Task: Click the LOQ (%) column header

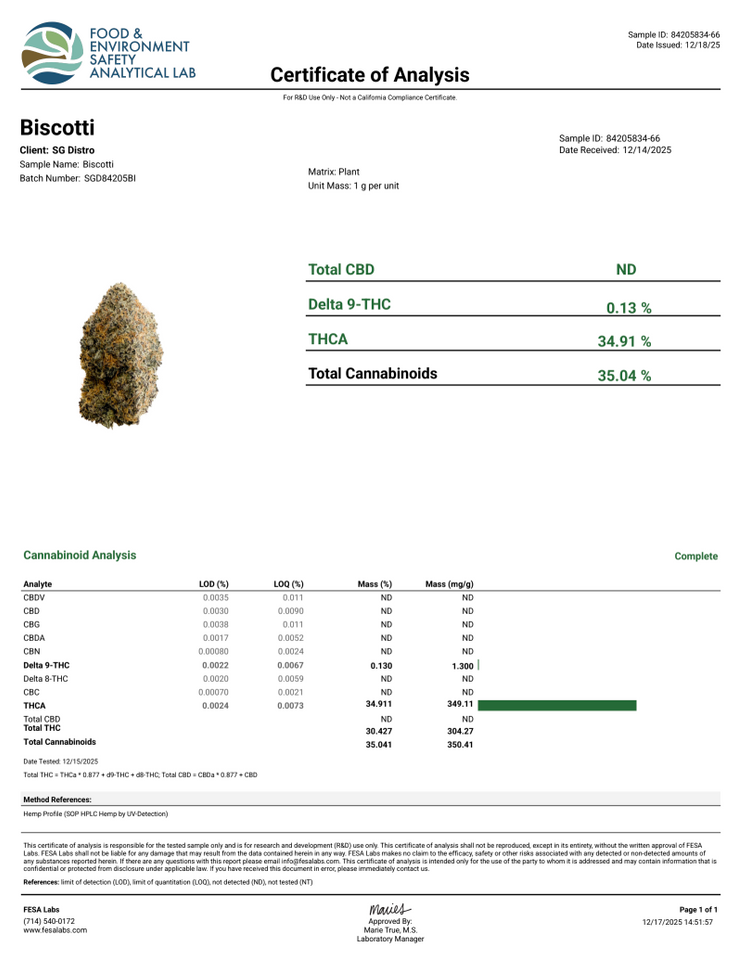Action: click(288, 584)
